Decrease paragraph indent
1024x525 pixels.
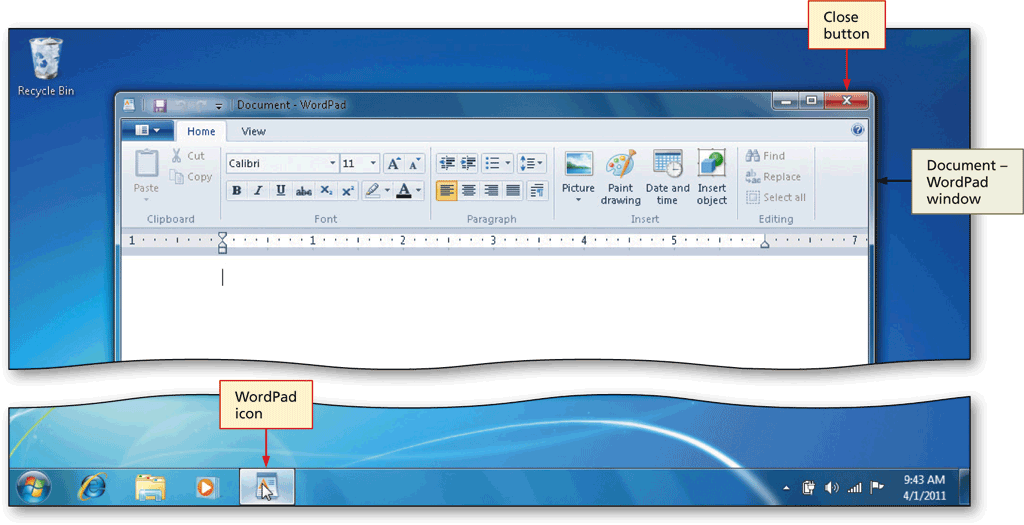tap(447, 163)
